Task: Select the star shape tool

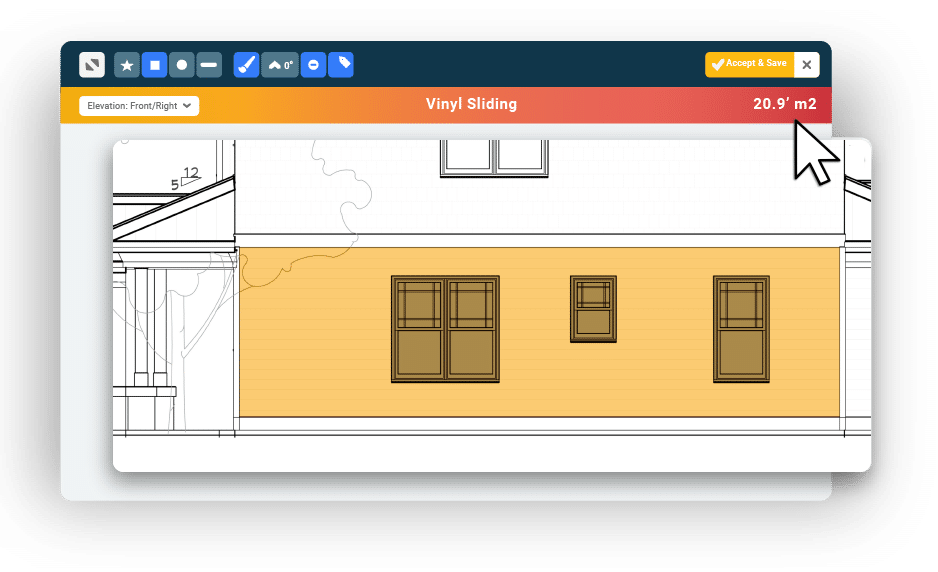Action: coord(127,65)
